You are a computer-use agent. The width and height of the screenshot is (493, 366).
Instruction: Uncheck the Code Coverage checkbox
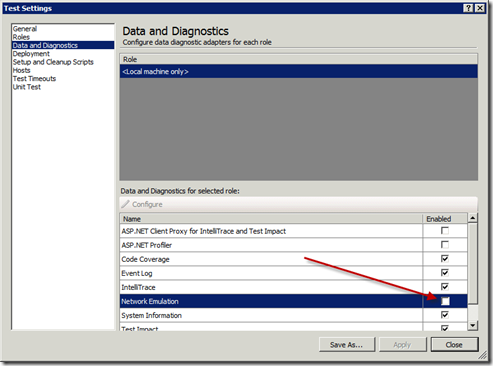click(x=445, y=259)
